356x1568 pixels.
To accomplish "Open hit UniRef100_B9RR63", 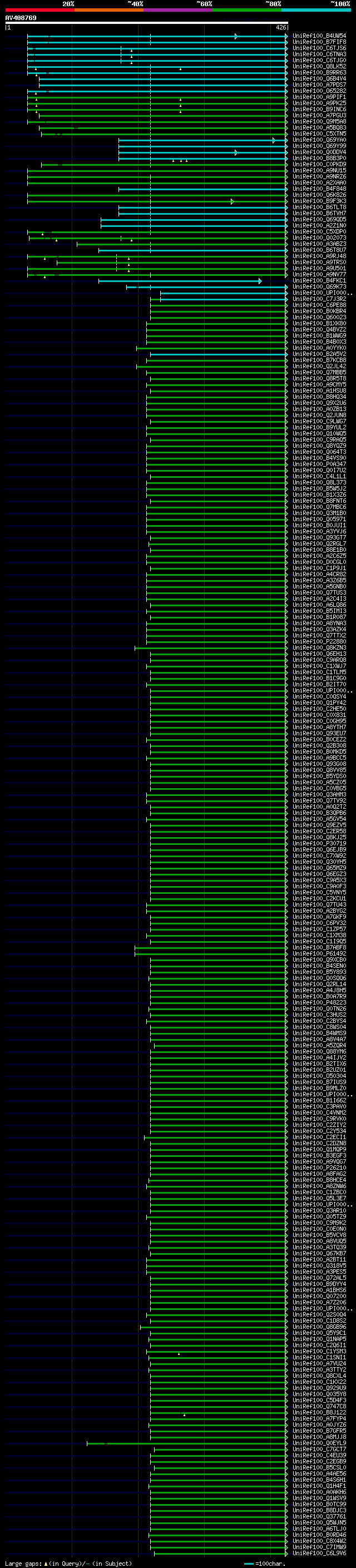I will coord(319,72).
